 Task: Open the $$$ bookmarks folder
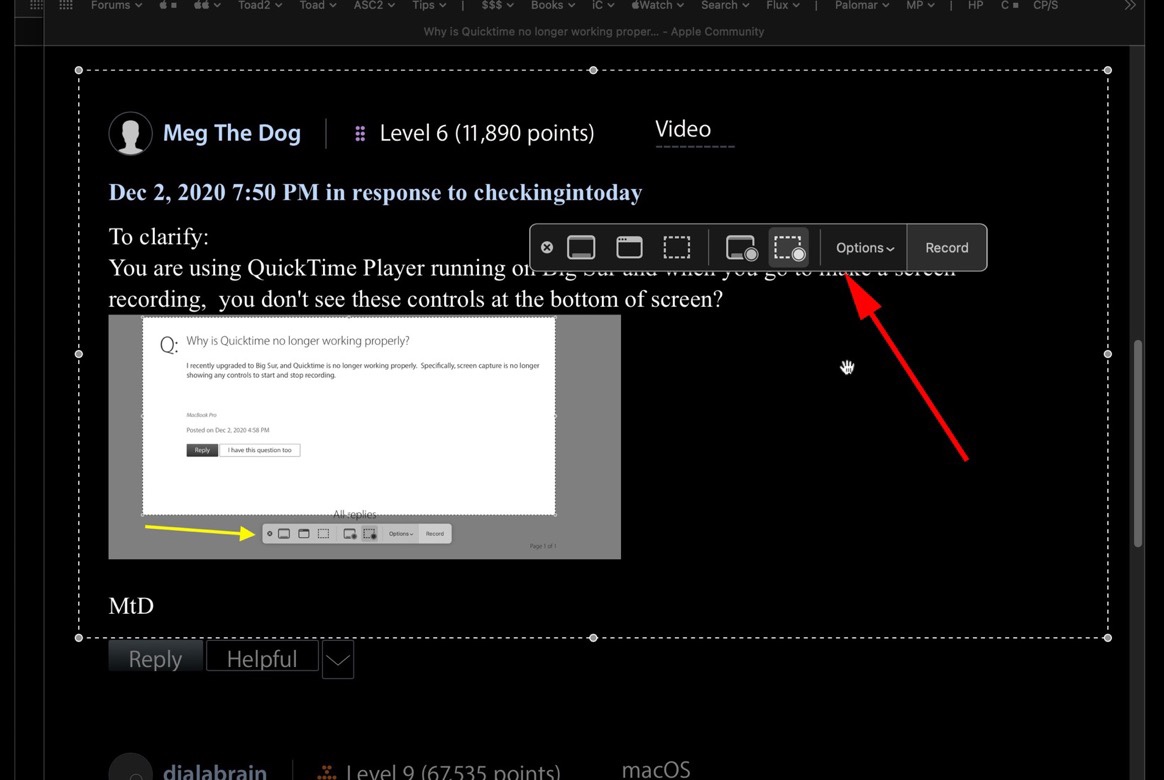(x=497, y=5)
